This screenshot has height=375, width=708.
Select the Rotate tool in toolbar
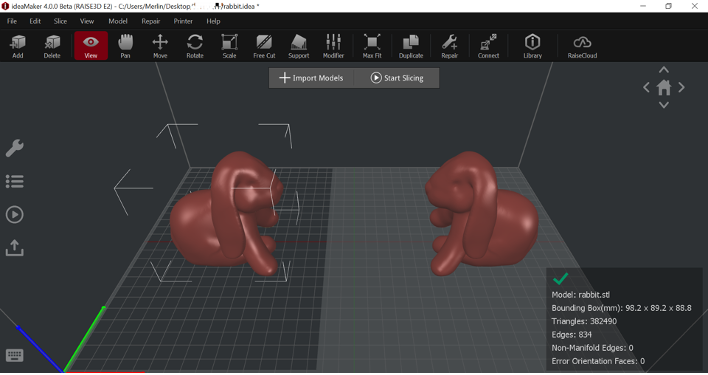click(x=195, y=46)
